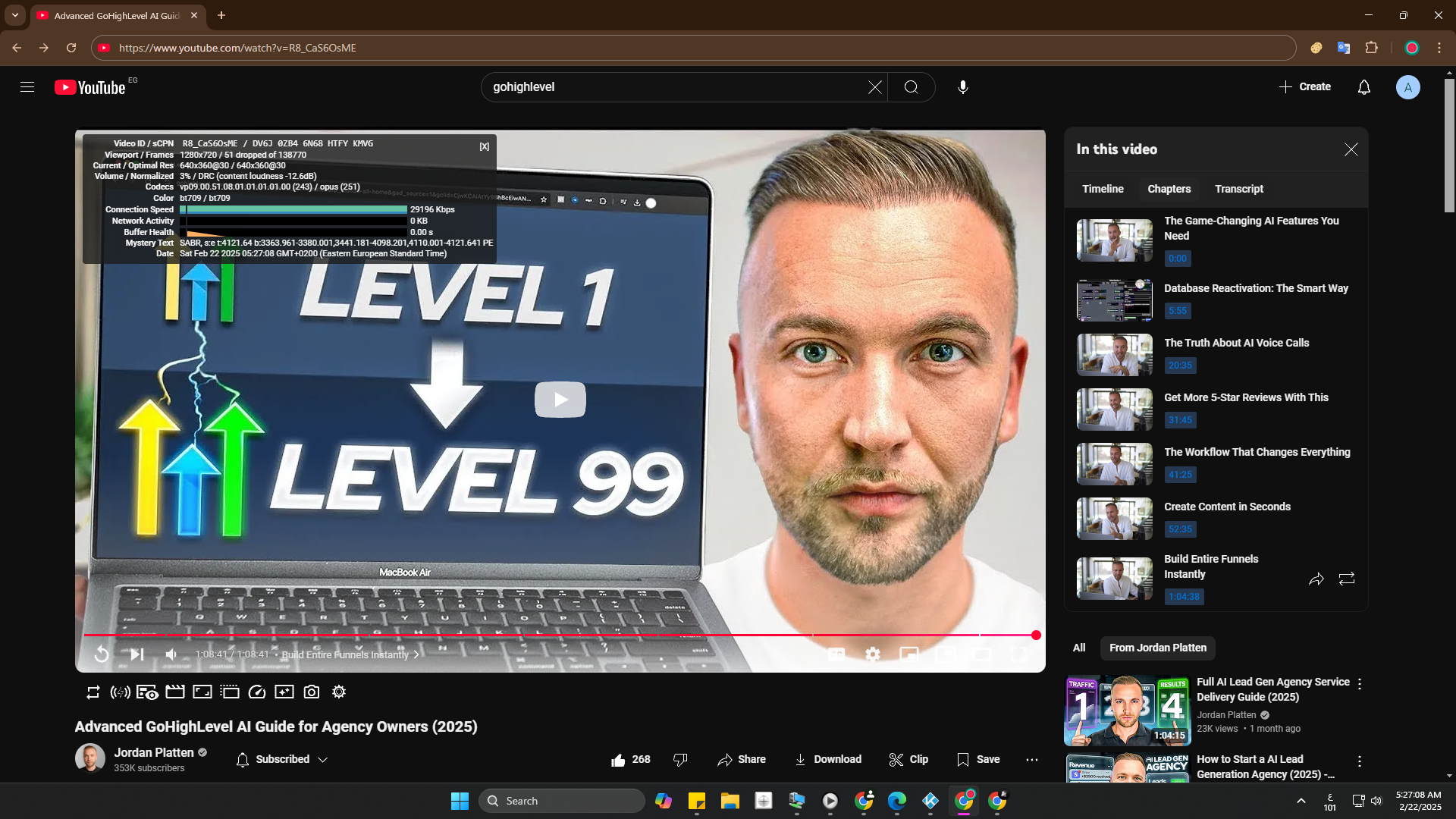Open the player settings gear
Viewport: 1456px width, 819px height.
(873, 654)
